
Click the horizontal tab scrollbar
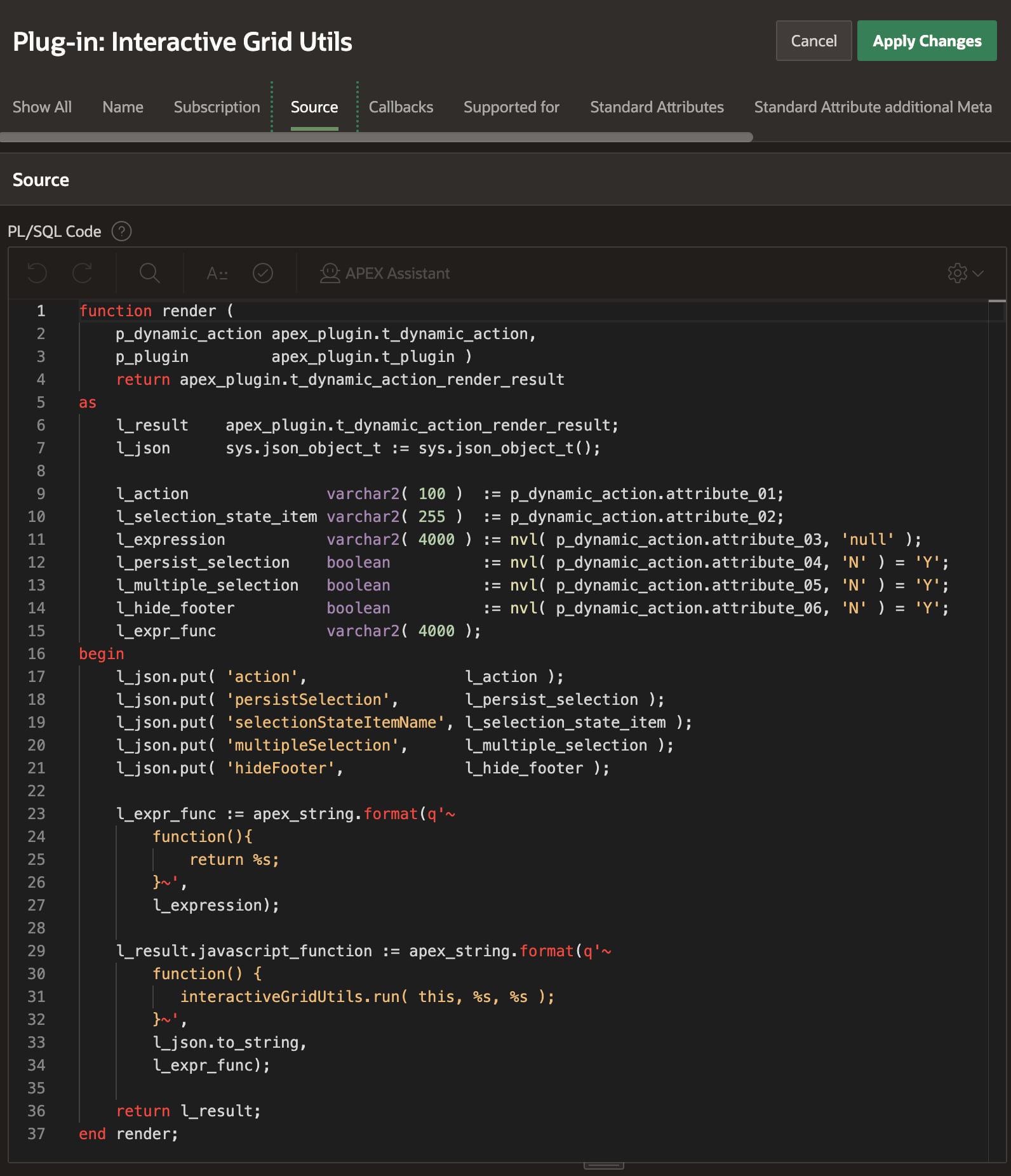pyautogui.click(x=376, y=137)
